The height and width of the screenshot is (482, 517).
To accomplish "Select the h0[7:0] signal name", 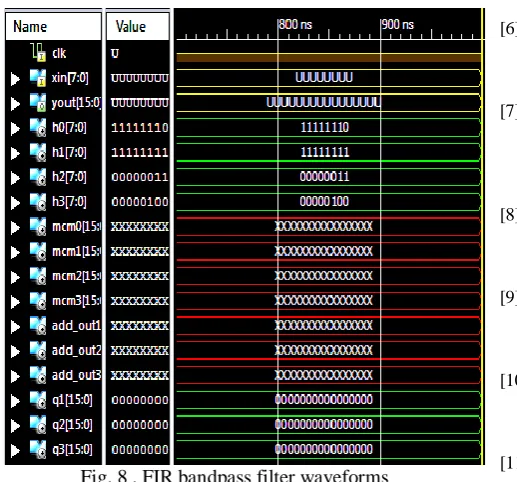I will tap(69, 128).
